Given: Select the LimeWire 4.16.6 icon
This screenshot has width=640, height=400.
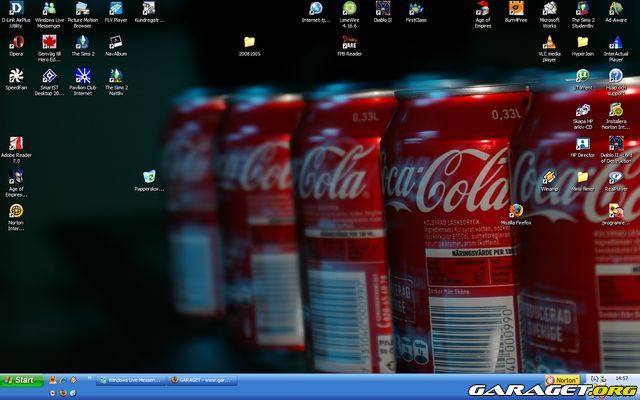Looking at the screenshot, I should 349,9.
